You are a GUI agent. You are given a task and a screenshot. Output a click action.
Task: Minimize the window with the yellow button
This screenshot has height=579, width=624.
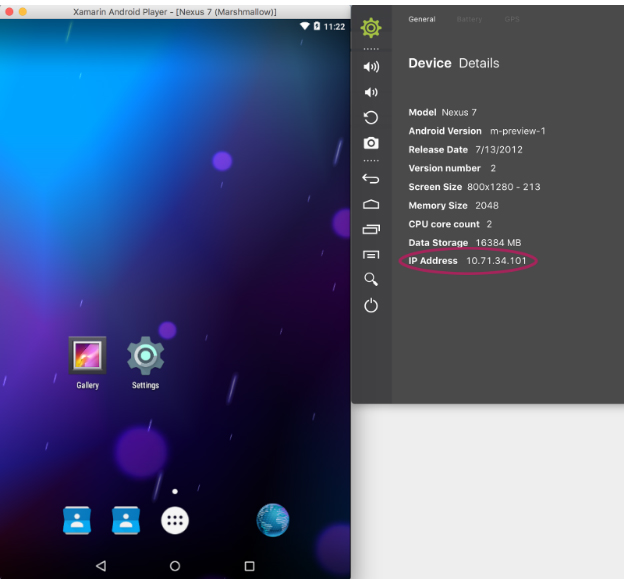[x=23, y=12]
